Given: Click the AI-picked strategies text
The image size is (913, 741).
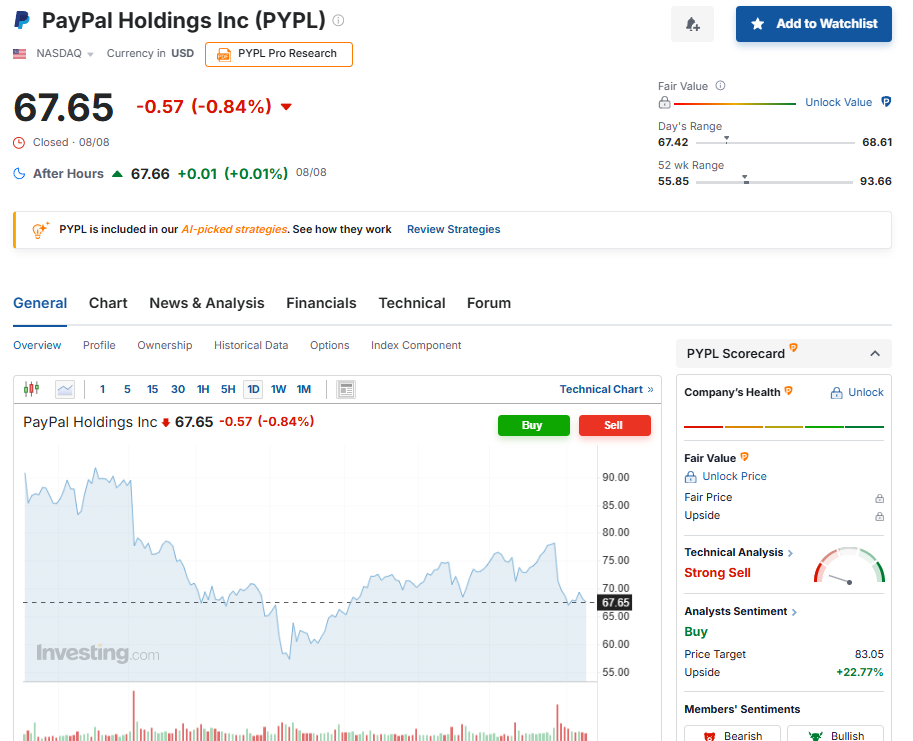Looking at the screenshot, I should click(234, 229).
